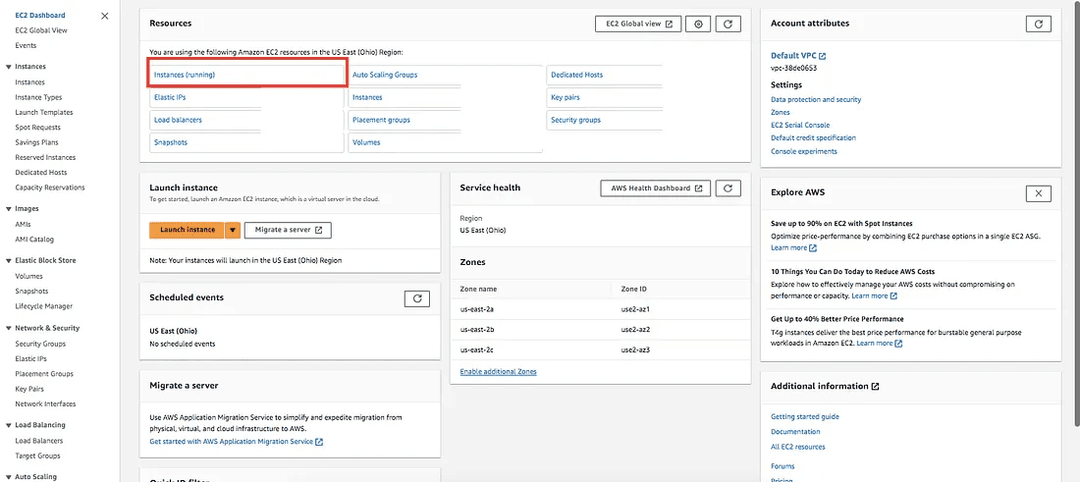
Task: Open All EC2 resources link
Action: point(798,447)
